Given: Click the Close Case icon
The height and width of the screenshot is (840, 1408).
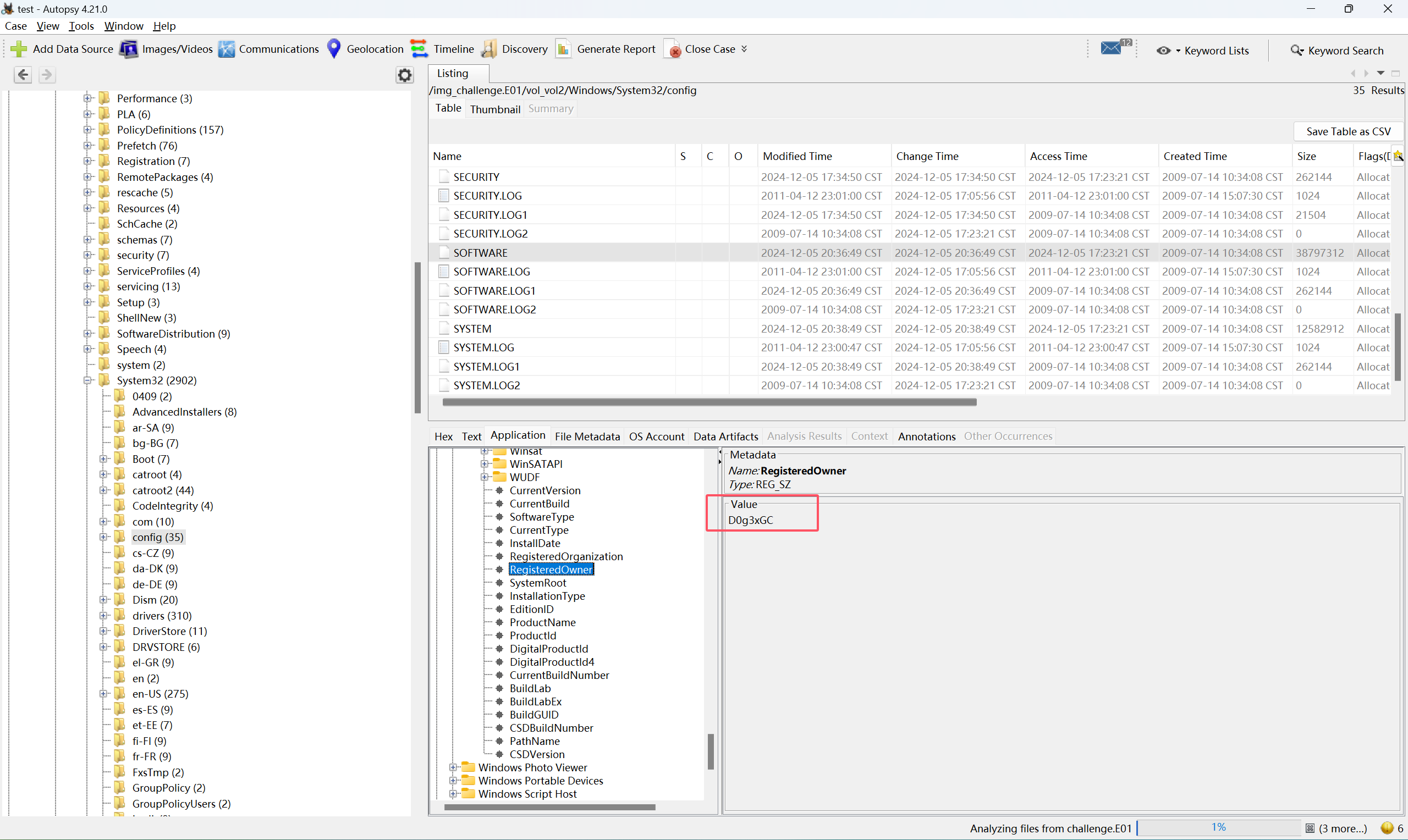Looking at the screenshot, I should [x=672, y=49].
